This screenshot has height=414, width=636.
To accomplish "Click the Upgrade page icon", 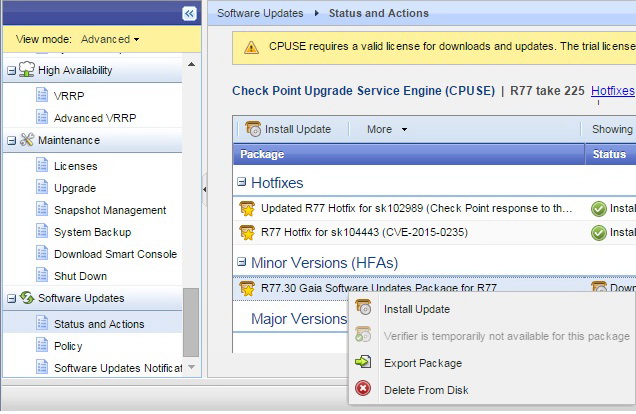I will point(42,187).
